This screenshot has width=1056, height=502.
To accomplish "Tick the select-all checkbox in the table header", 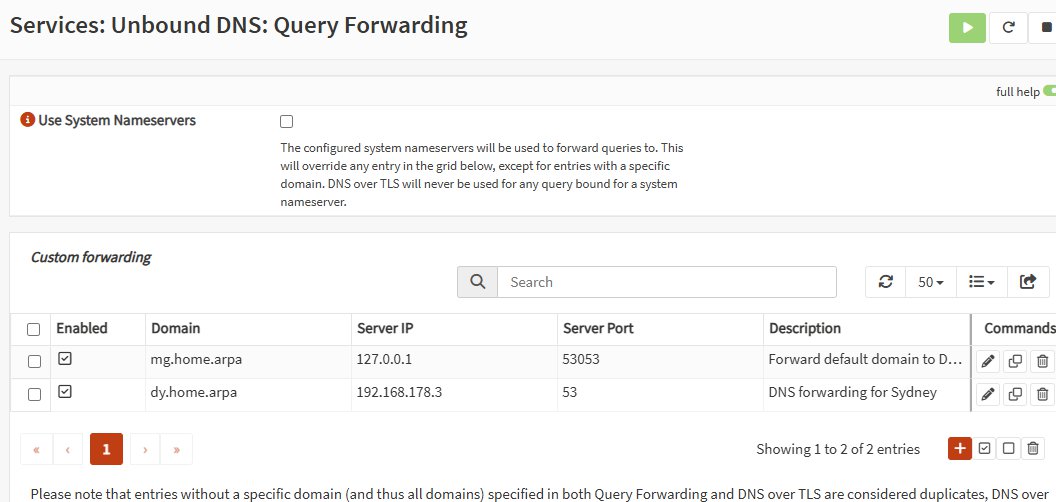I will (33, 330).
